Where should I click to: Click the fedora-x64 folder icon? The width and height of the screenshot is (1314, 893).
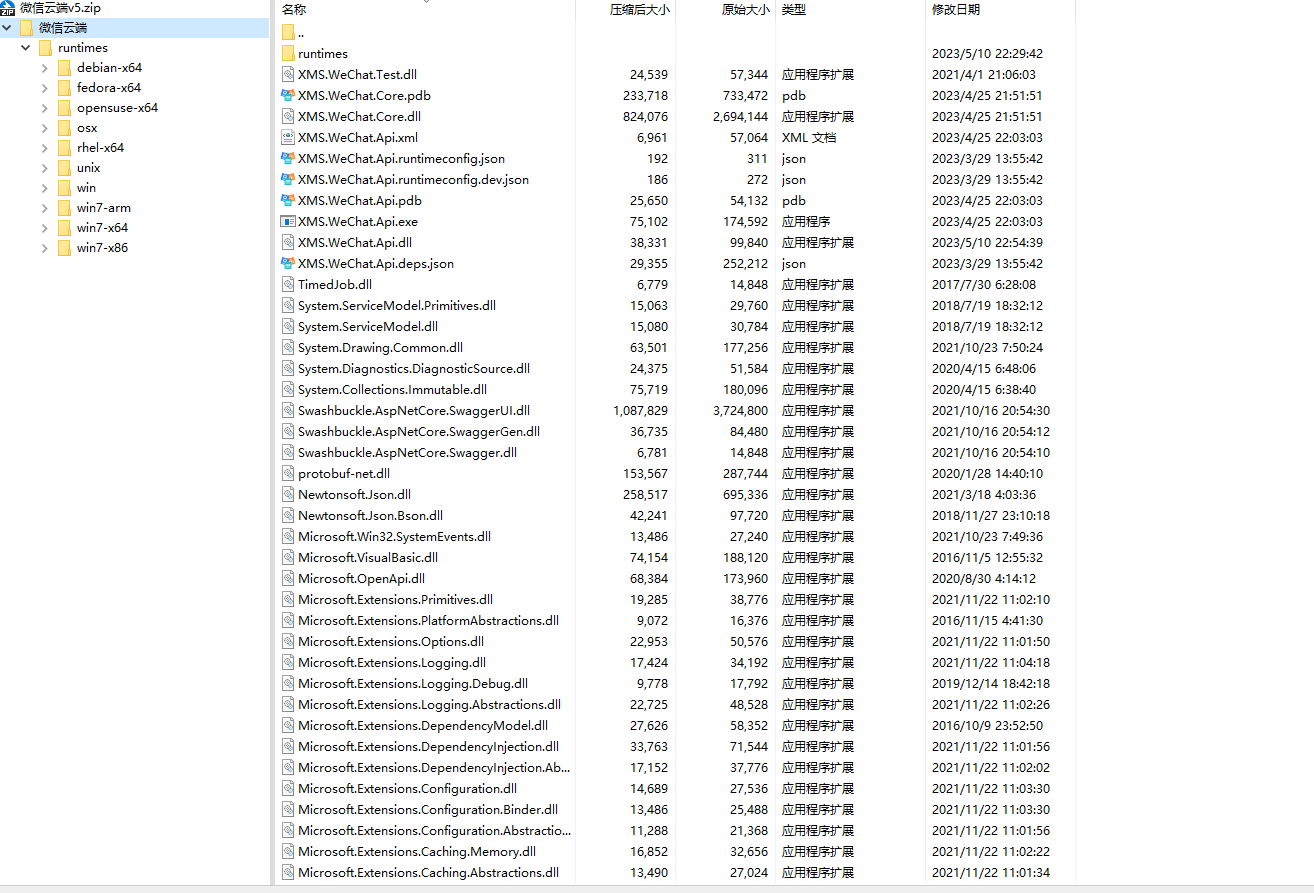pyautogui.click(x=65, y=88)
